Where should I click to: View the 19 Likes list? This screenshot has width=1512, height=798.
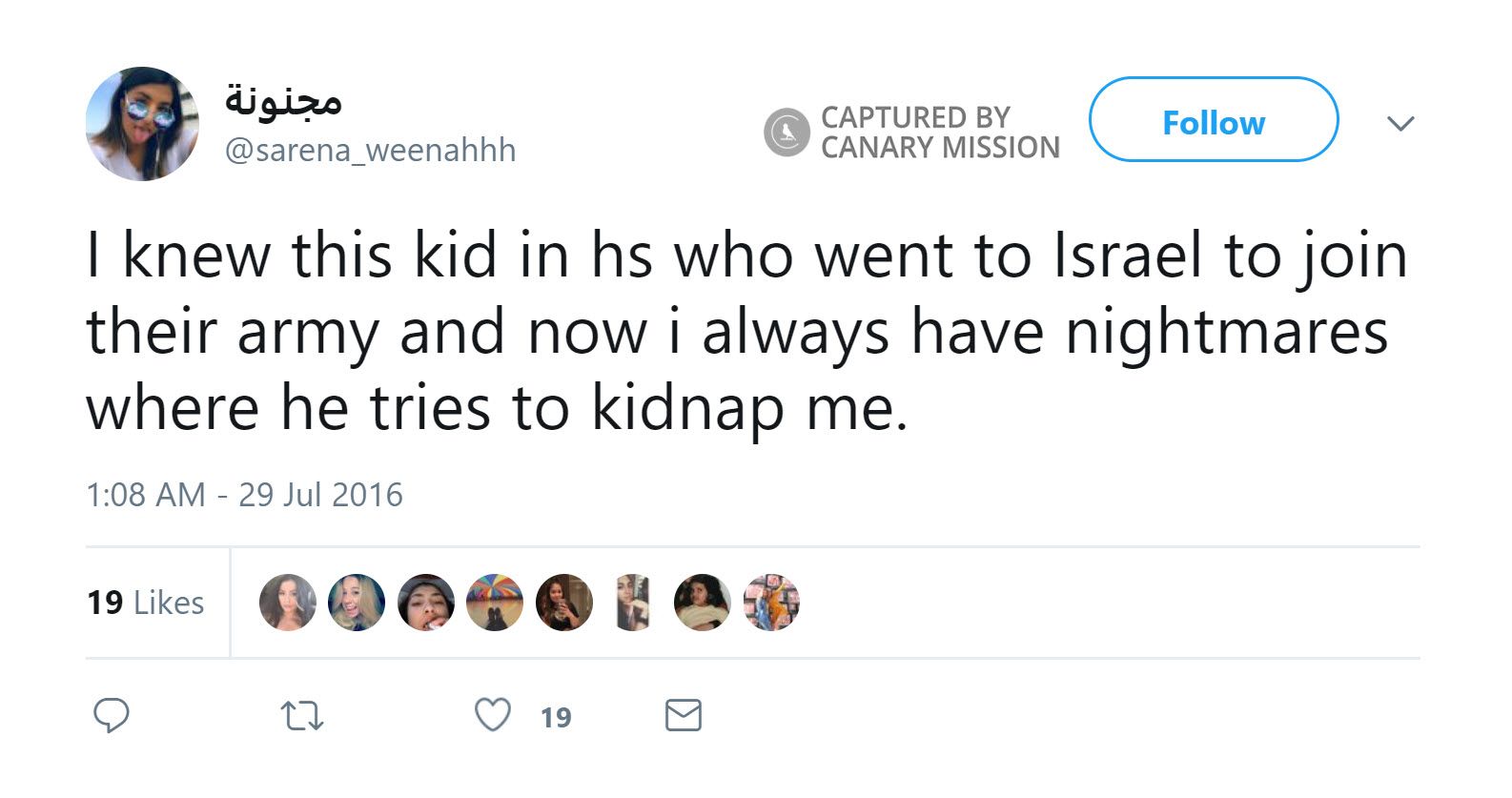(x=145, y=603)
